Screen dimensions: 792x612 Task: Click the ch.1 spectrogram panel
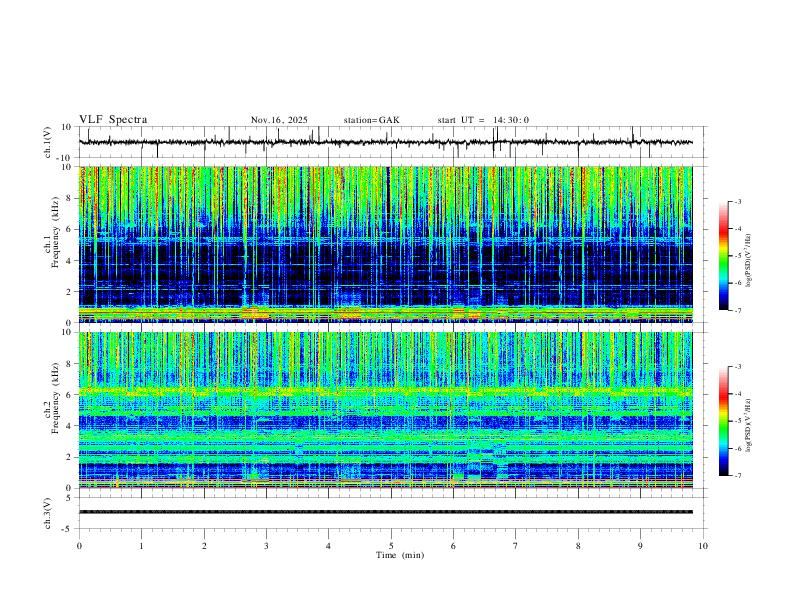(x=386, y=244)
